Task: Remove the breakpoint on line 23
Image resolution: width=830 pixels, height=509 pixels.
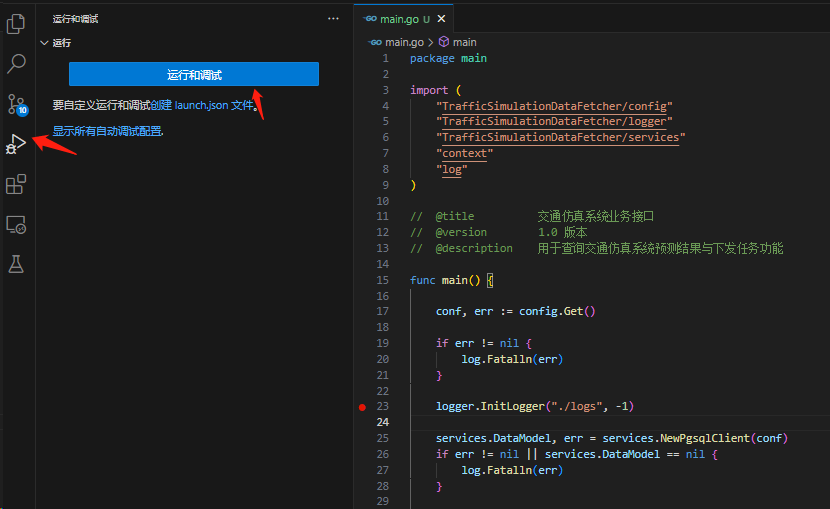Action: pyautogui.click(x=362, y=407)
